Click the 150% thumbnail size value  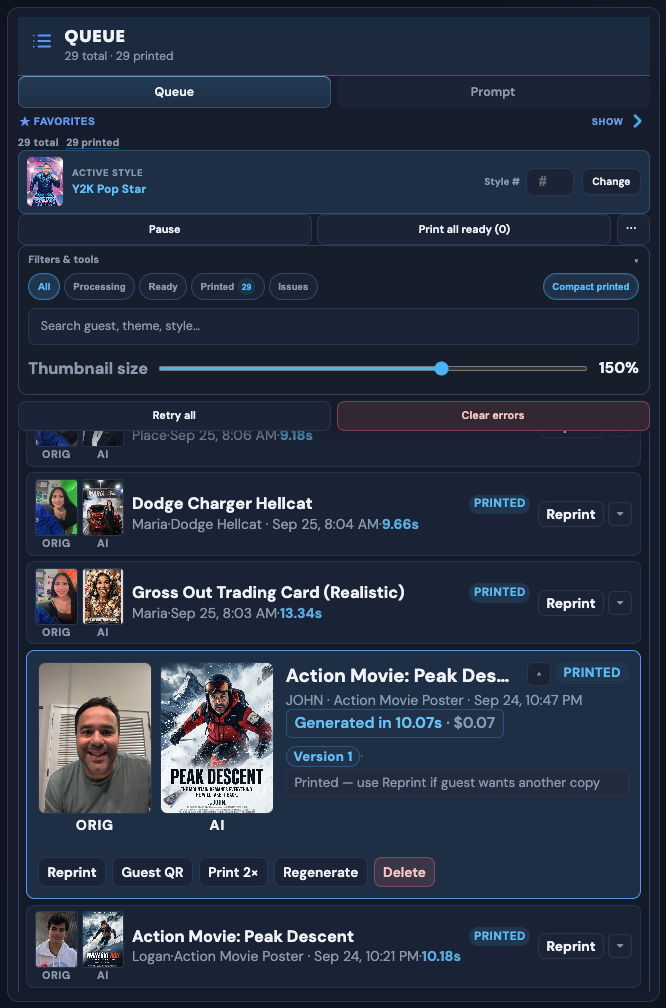click(618, 368)
